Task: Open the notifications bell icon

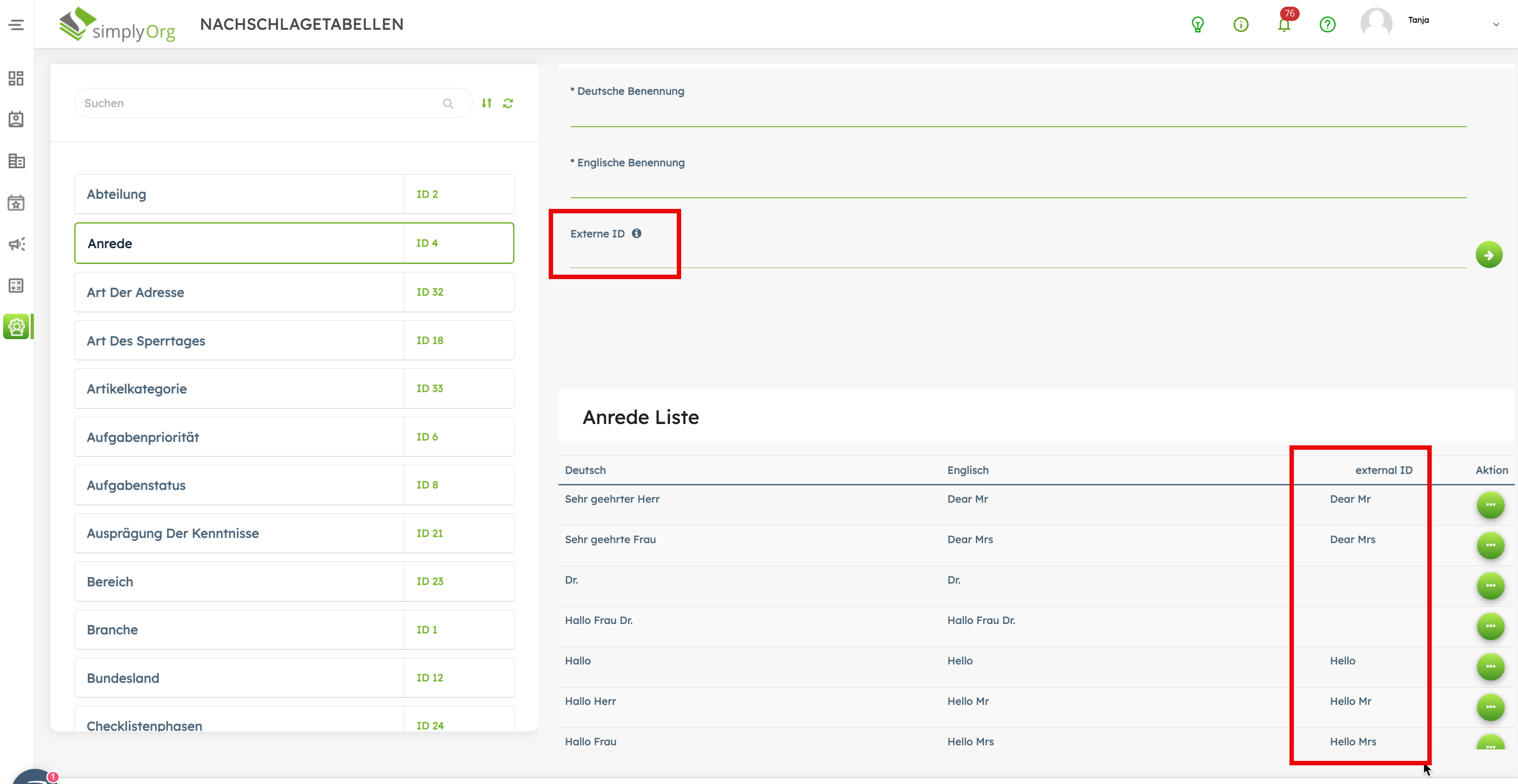Action: (x=1284, y=25)
